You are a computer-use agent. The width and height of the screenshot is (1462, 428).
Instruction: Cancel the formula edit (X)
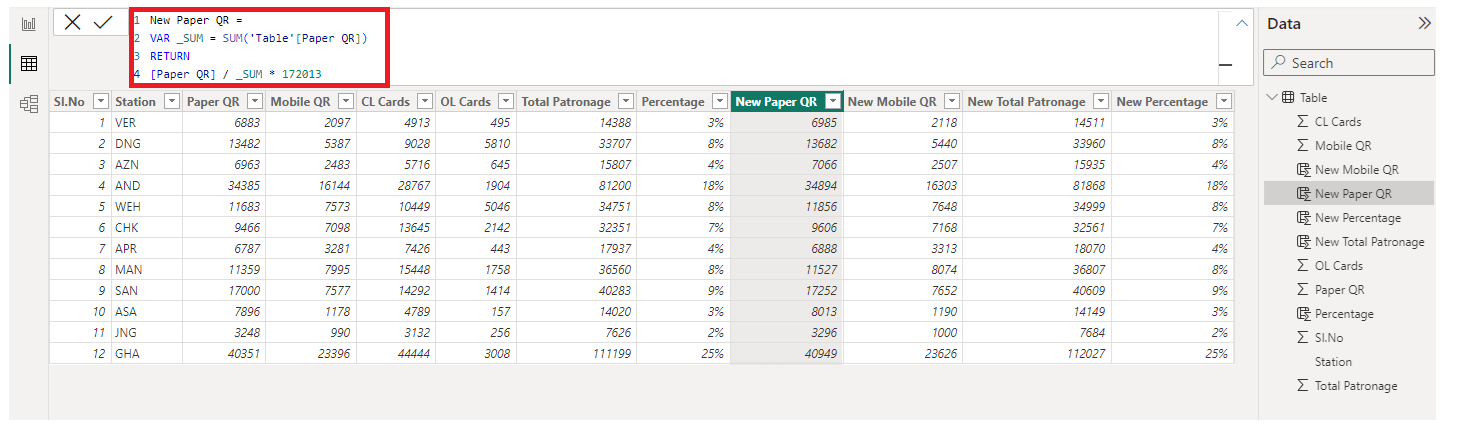72,22
